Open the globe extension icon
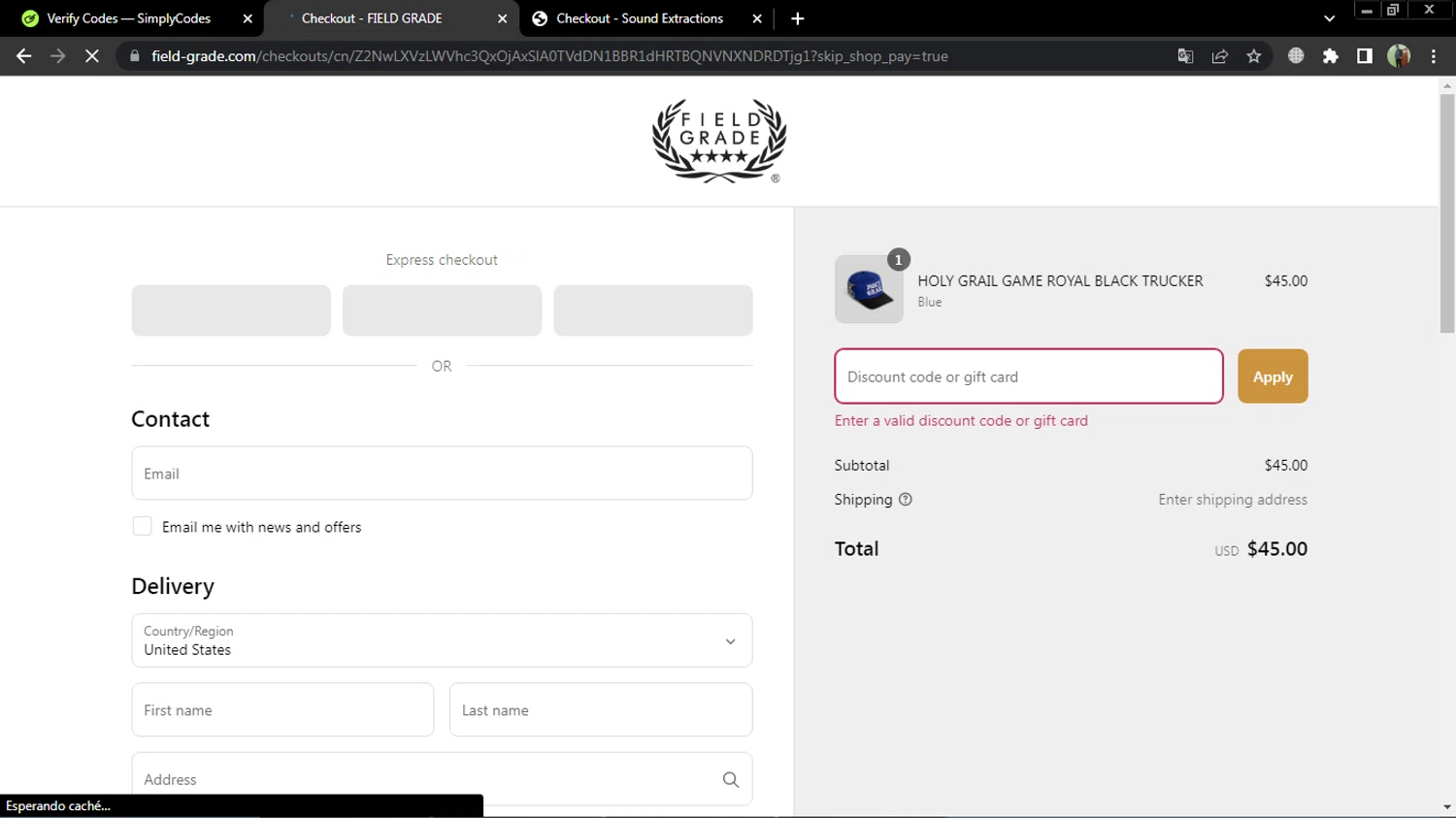 1296,56
